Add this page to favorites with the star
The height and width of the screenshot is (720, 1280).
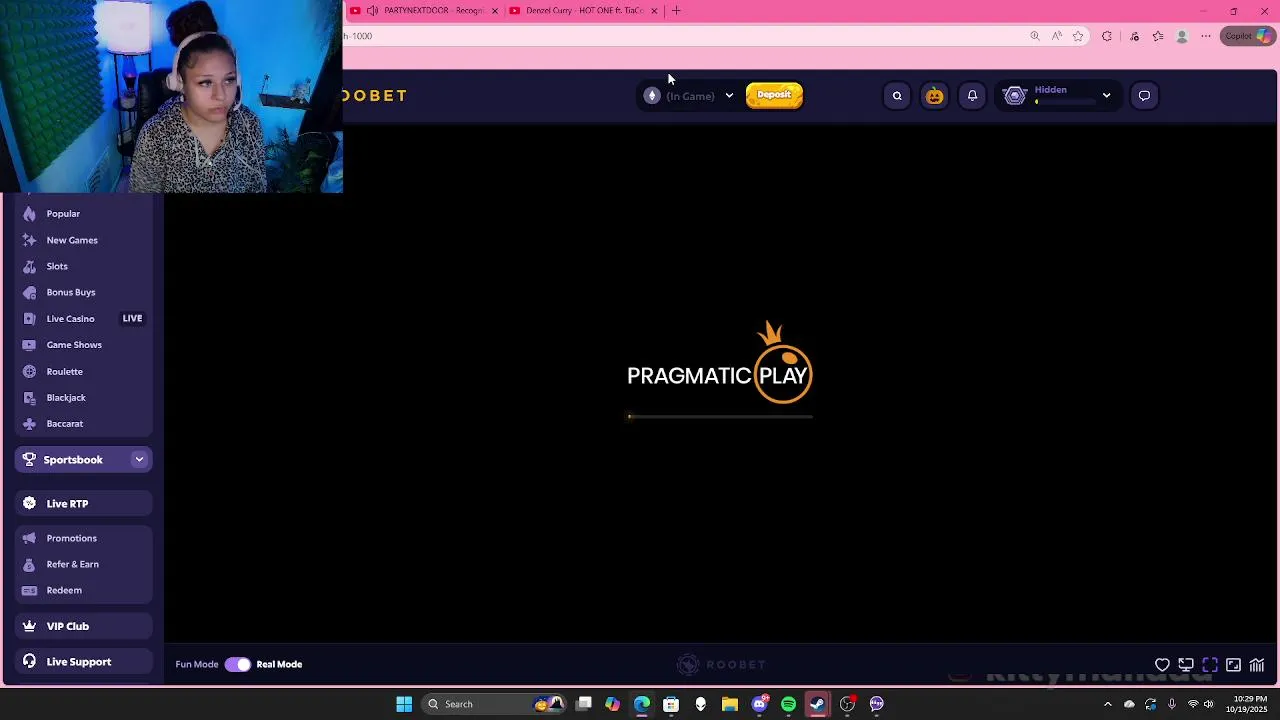pos(1078,36)
